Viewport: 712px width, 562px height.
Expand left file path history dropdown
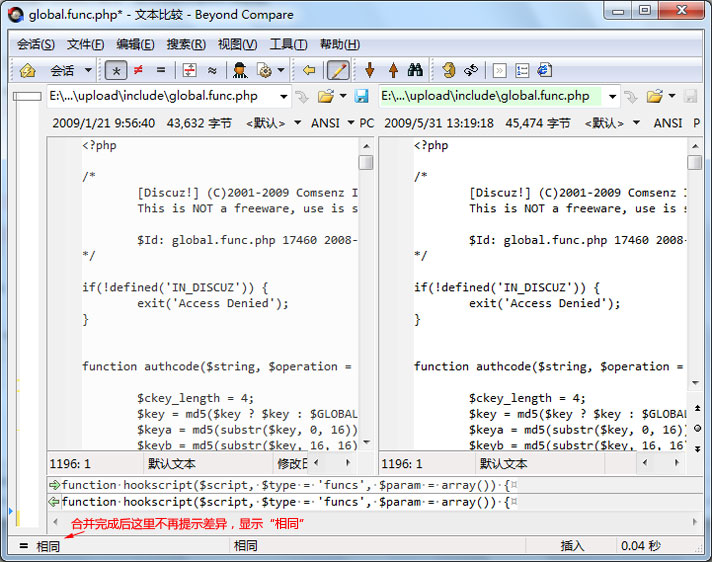pyautogui.click(x=284, y=96)
